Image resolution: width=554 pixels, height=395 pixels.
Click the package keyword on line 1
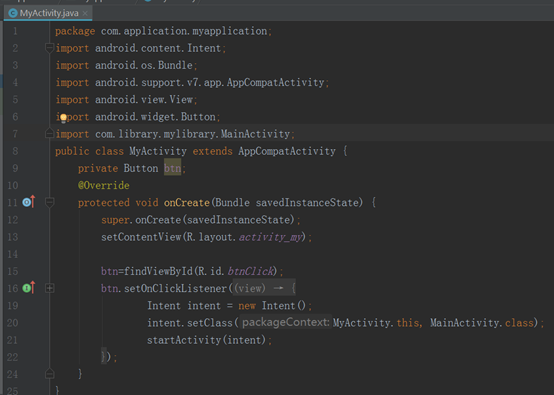pos(75,31)
